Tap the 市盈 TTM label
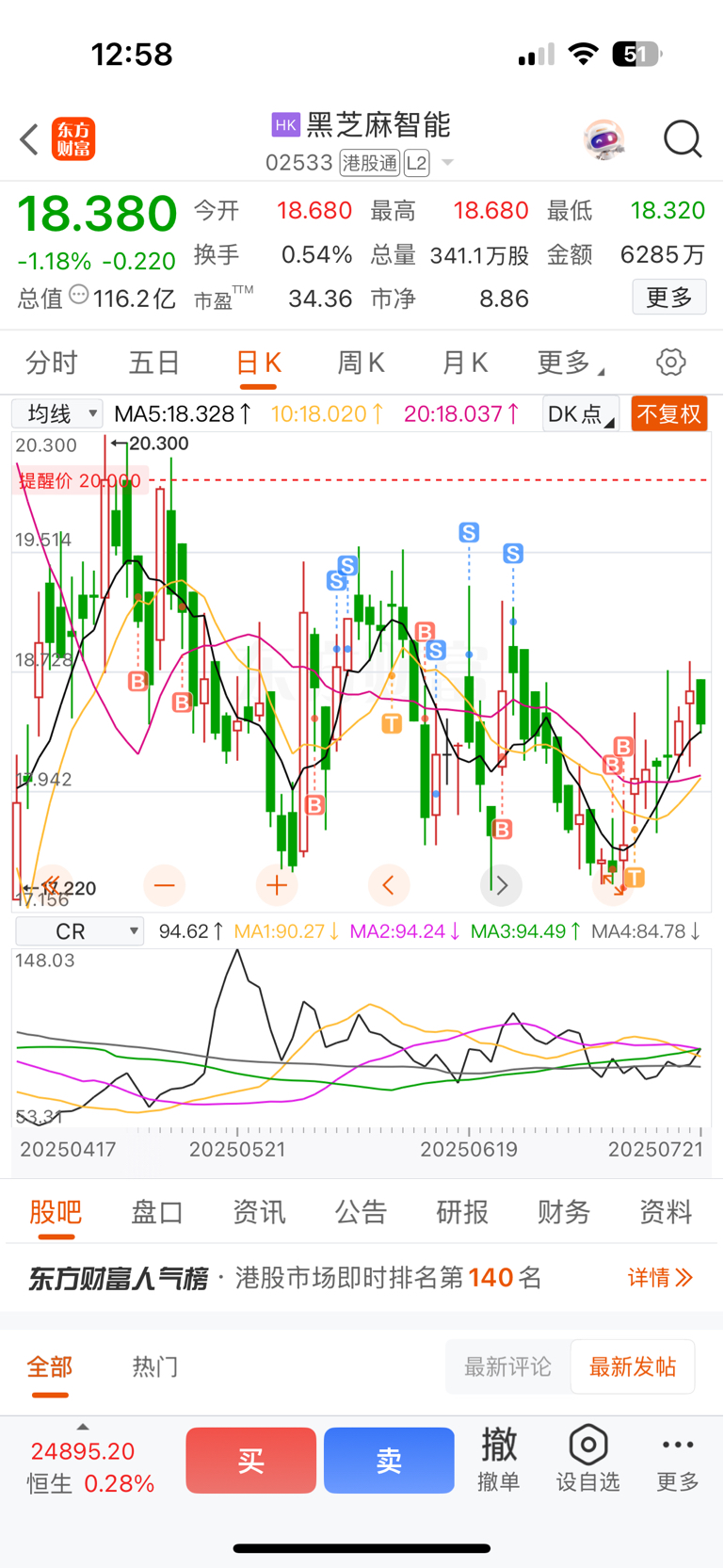Screen dimensions: 724x1568 tap(224, 299)
